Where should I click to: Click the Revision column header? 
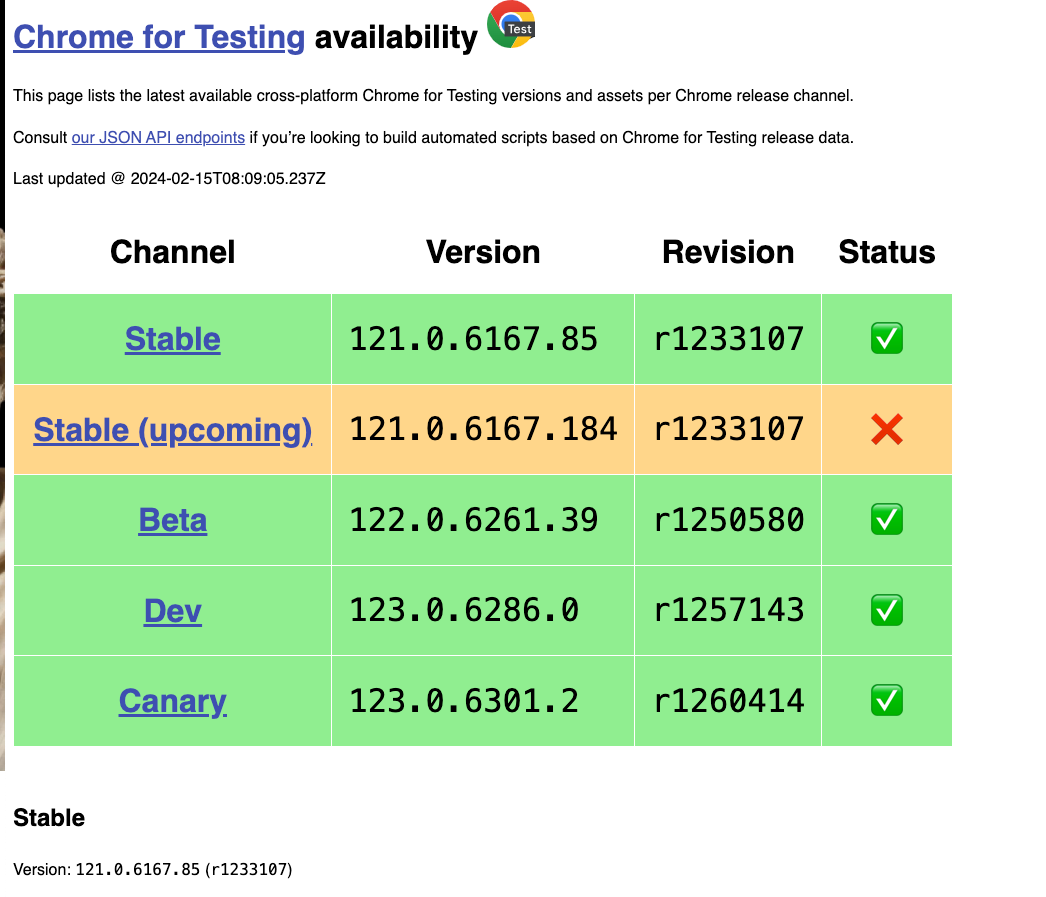728,252
